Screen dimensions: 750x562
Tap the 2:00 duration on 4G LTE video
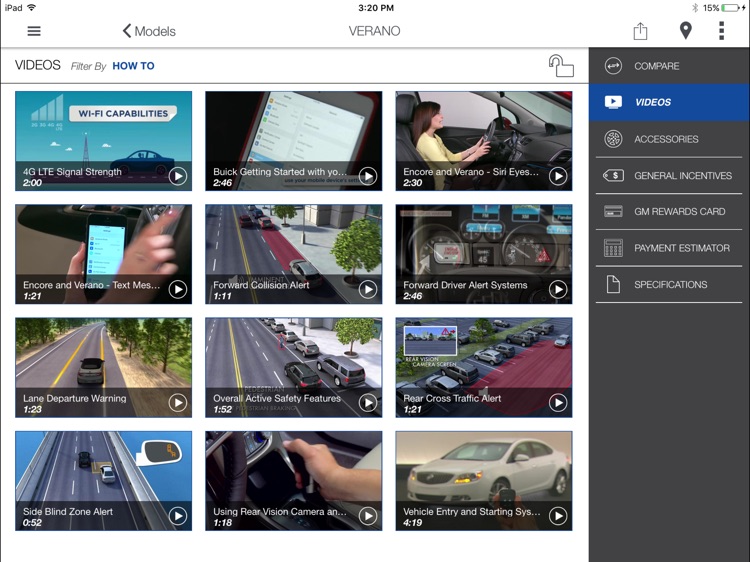[x=32, y=183]
